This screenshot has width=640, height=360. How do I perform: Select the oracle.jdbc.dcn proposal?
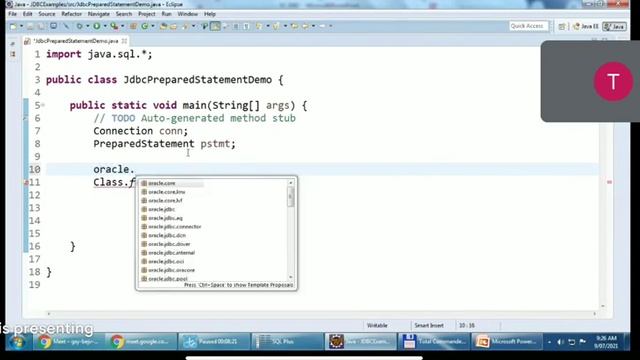167,235
